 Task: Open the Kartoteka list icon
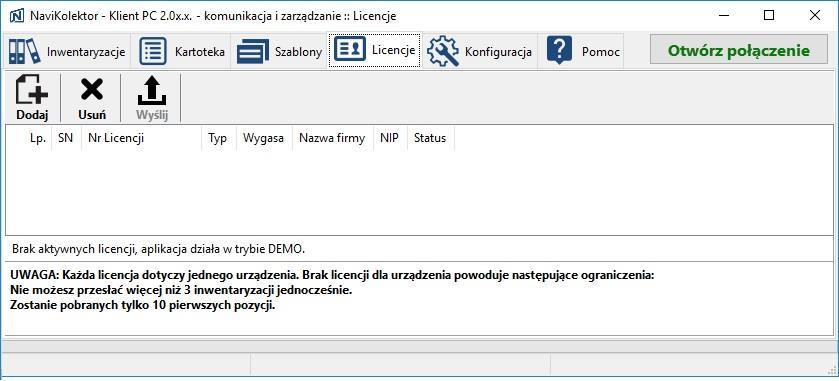coord(153,51)
